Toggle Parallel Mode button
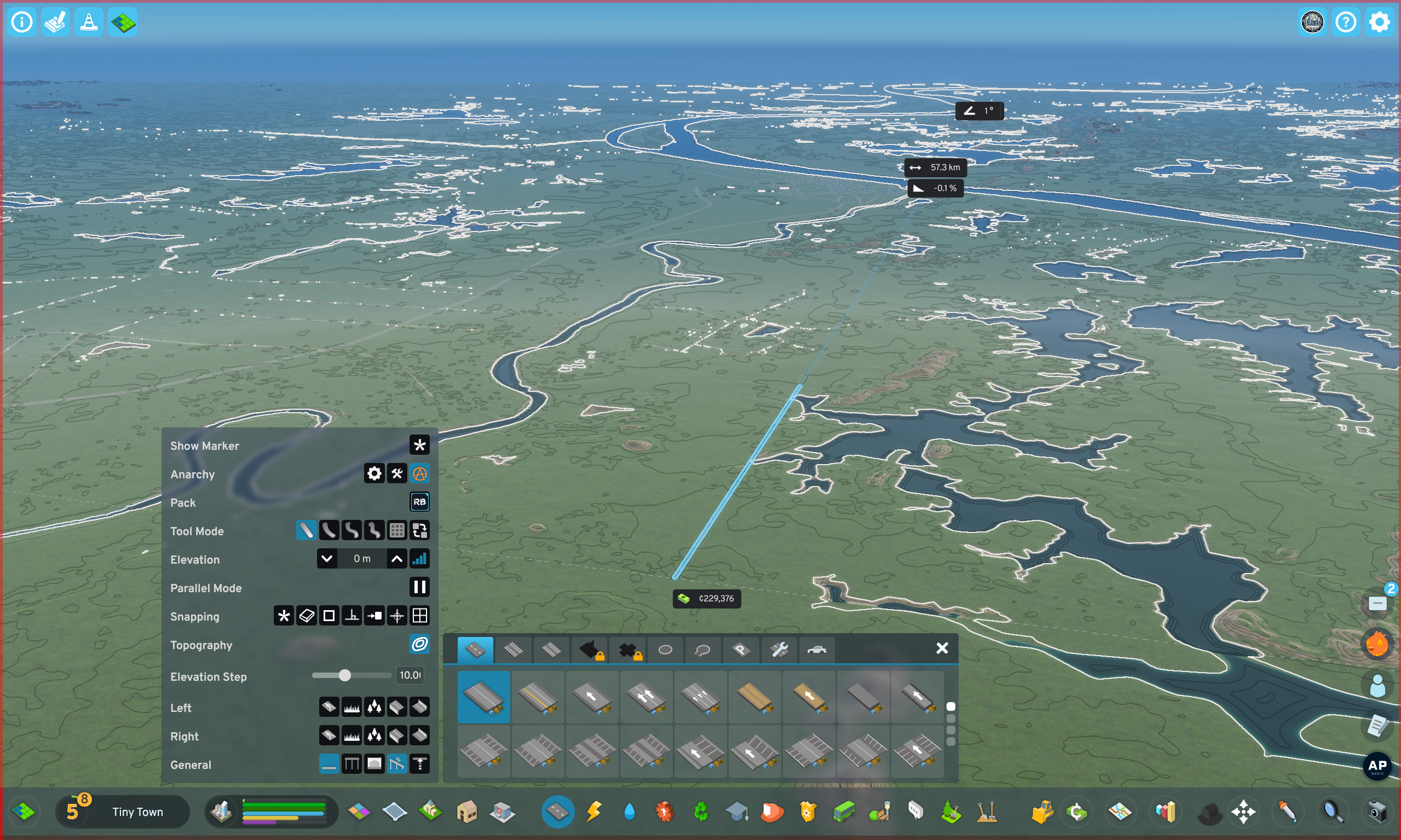Image resolution: width=1401 pixels, height=840 pixels. pyautogui.click(x=419, y=587)
